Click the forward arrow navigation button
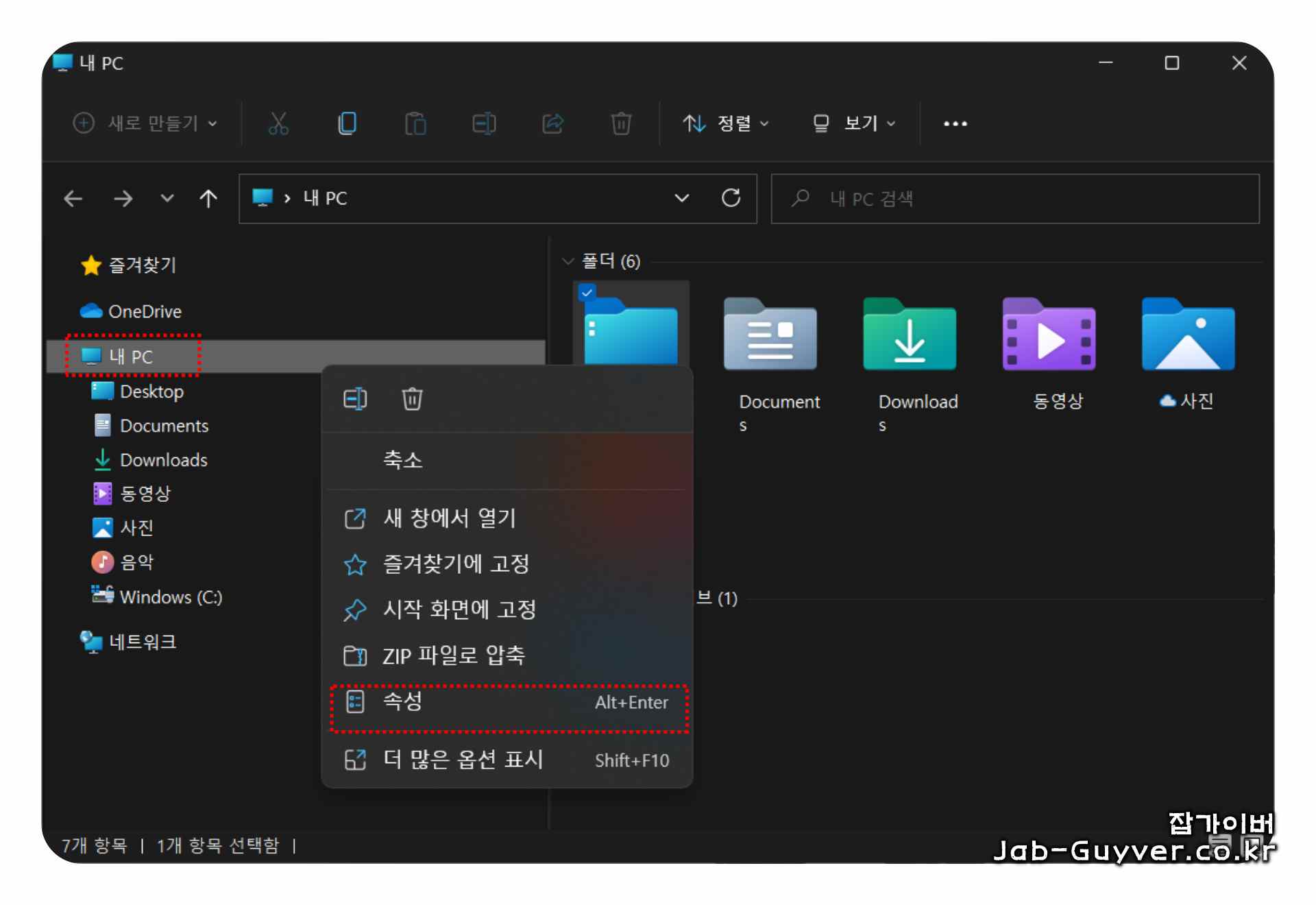The width and height of the screenshot is (1316, 905). pos(123,199)
